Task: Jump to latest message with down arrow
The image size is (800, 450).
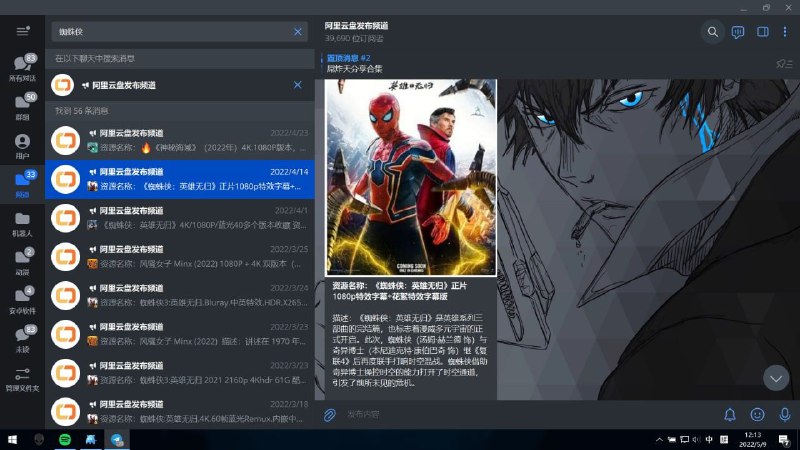Action: click(x=776, y=379)
